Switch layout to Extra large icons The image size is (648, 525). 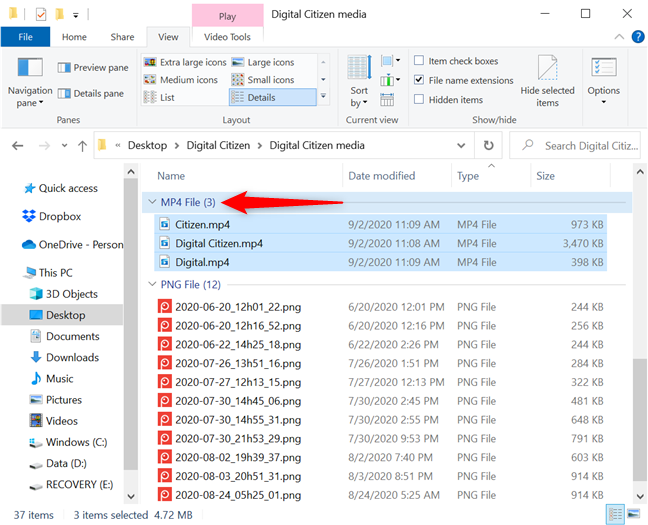coord(185,62)
